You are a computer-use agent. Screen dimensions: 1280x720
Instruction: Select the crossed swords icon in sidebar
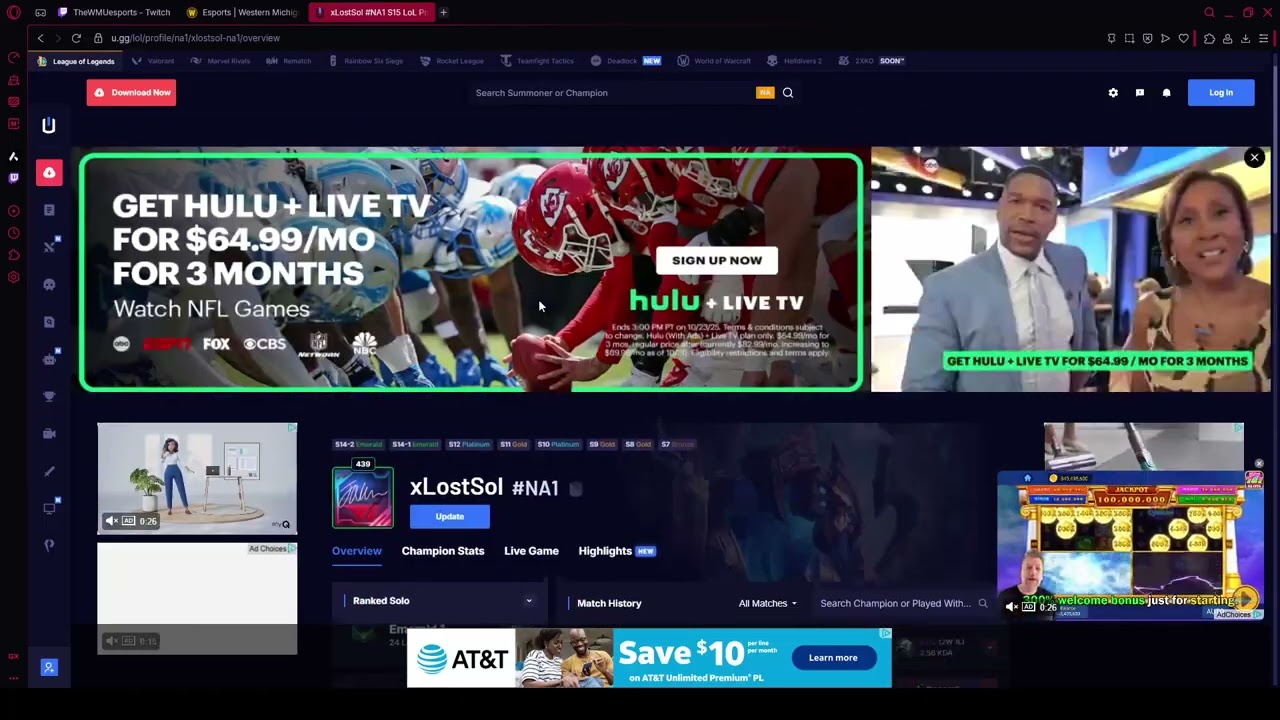click(x=49, y=247)
